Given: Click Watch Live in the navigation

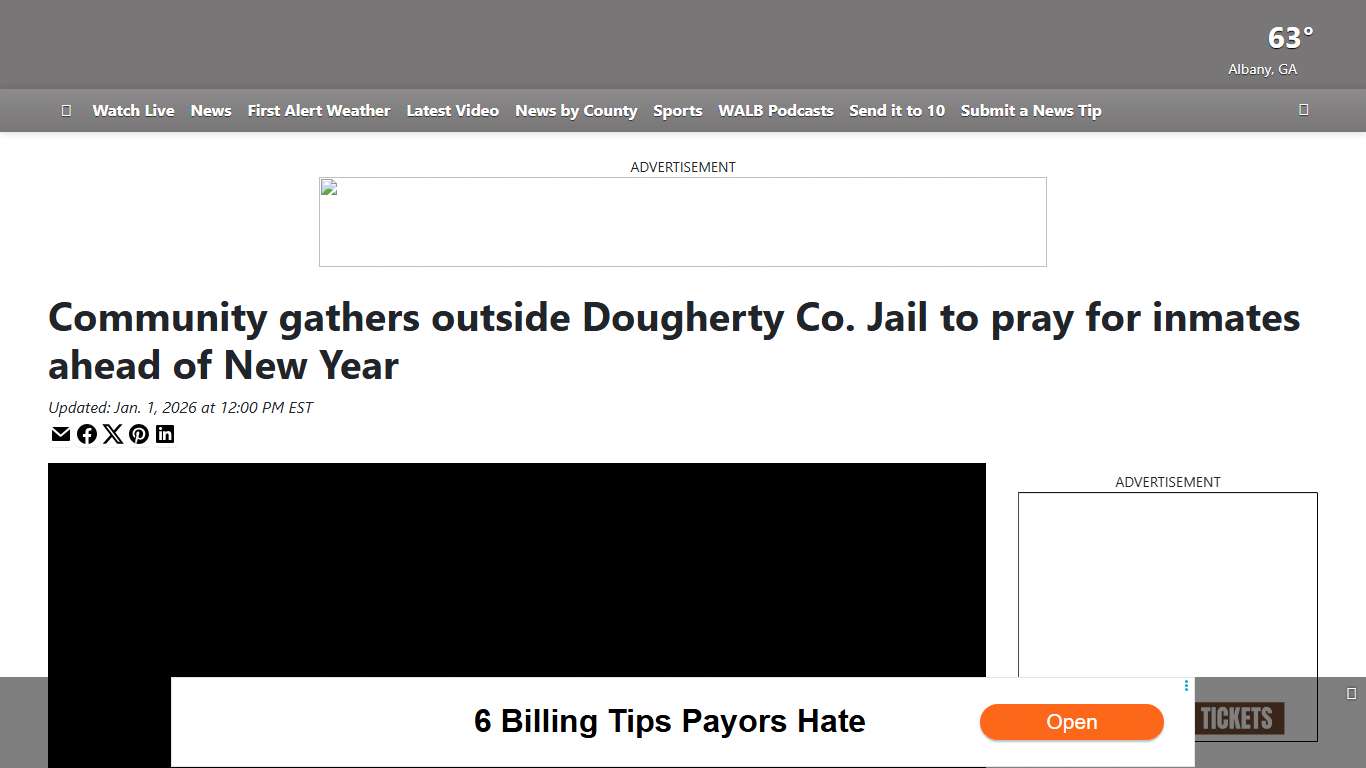Looking at the screenshot, I should pos(133,110).
